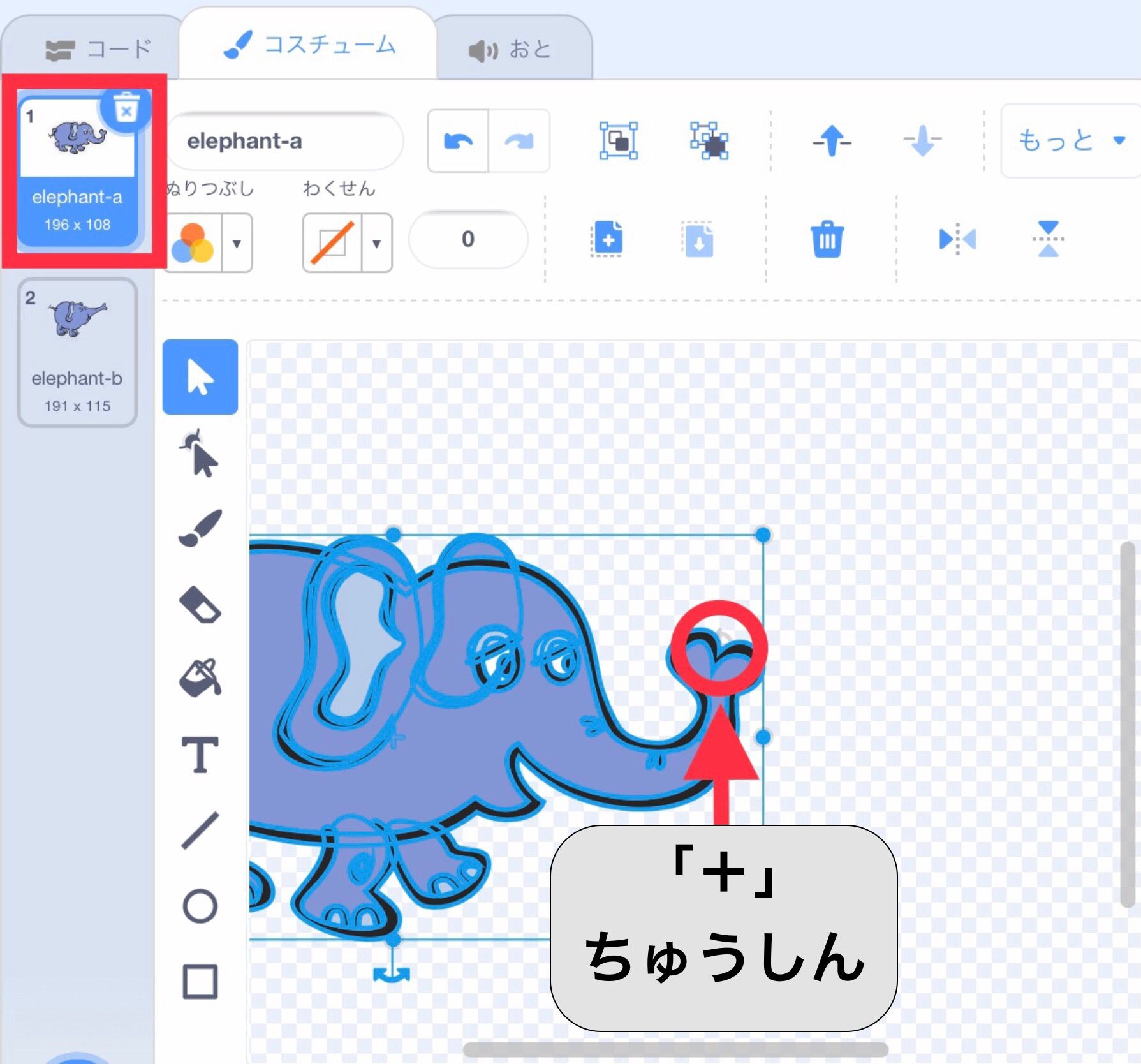
Task: Delete elephant-a costume with trash badge
Action: point(126,109)
